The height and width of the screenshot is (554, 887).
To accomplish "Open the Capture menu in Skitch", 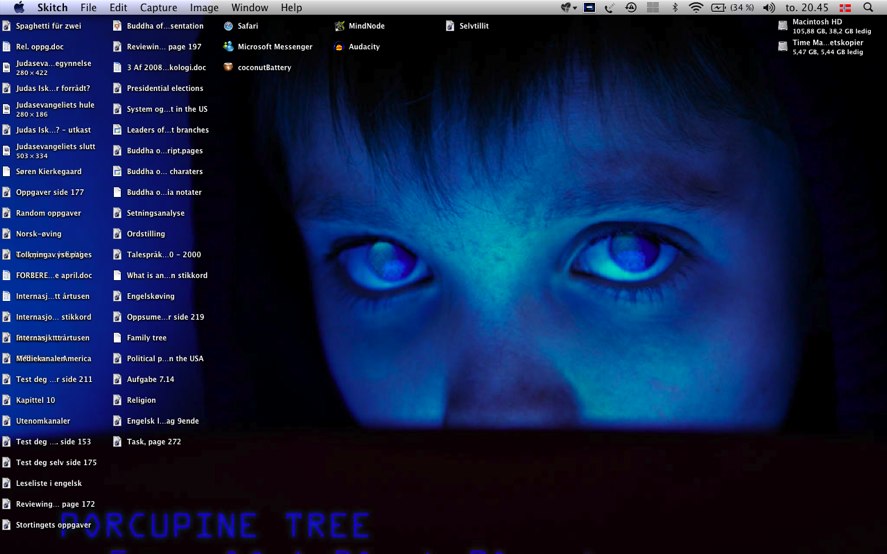I will 158,8.
